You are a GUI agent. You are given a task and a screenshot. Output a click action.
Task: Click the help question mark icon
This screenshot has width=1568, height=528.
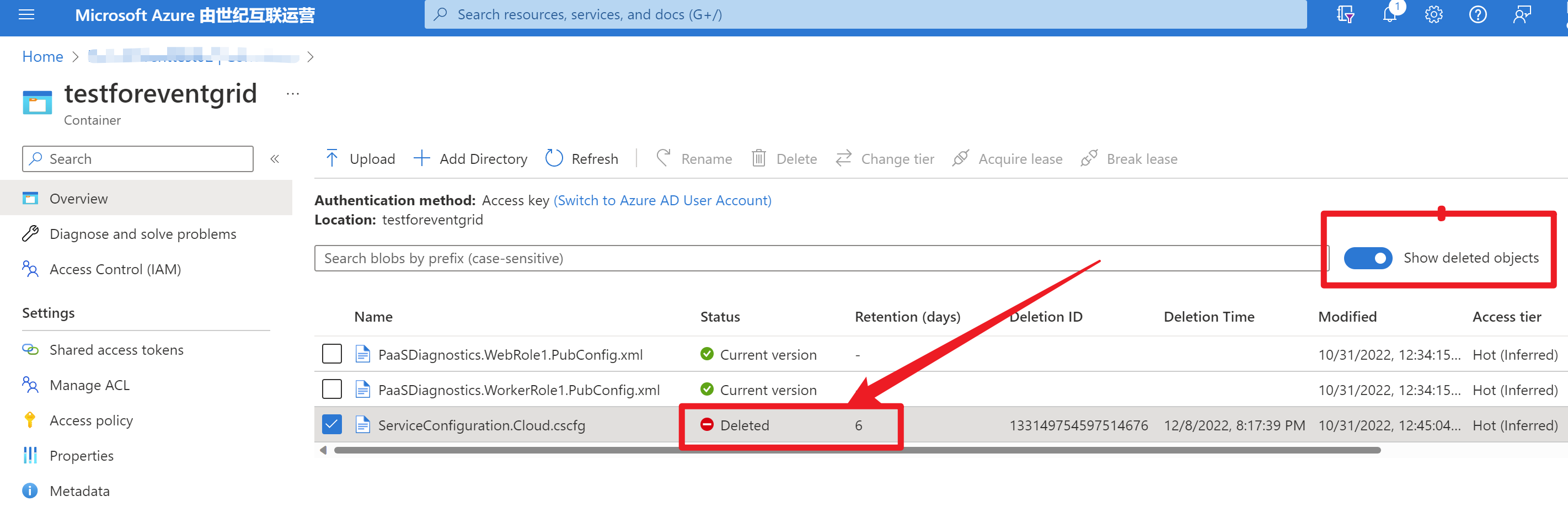[x=1478, y=14]
